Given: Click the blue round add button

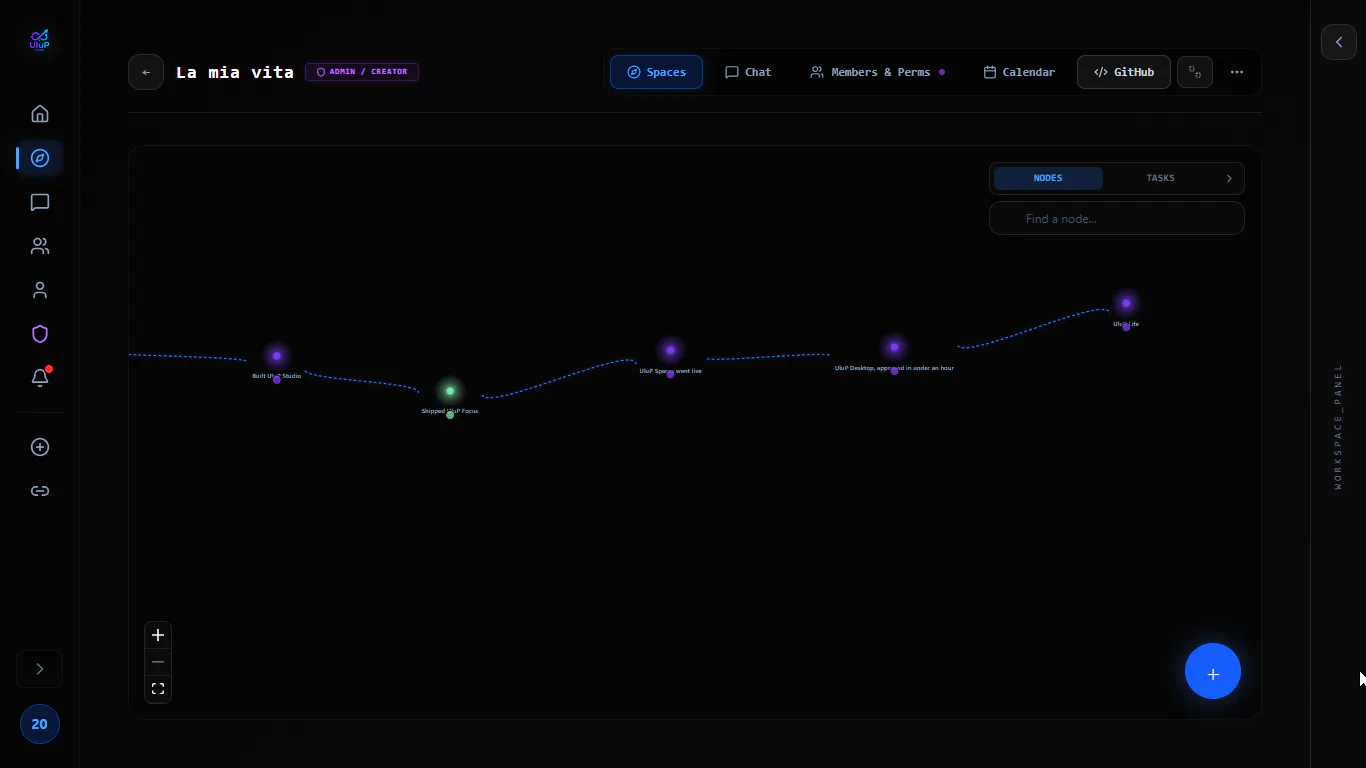Looking at the screenshot, I should pos(1213,671).
